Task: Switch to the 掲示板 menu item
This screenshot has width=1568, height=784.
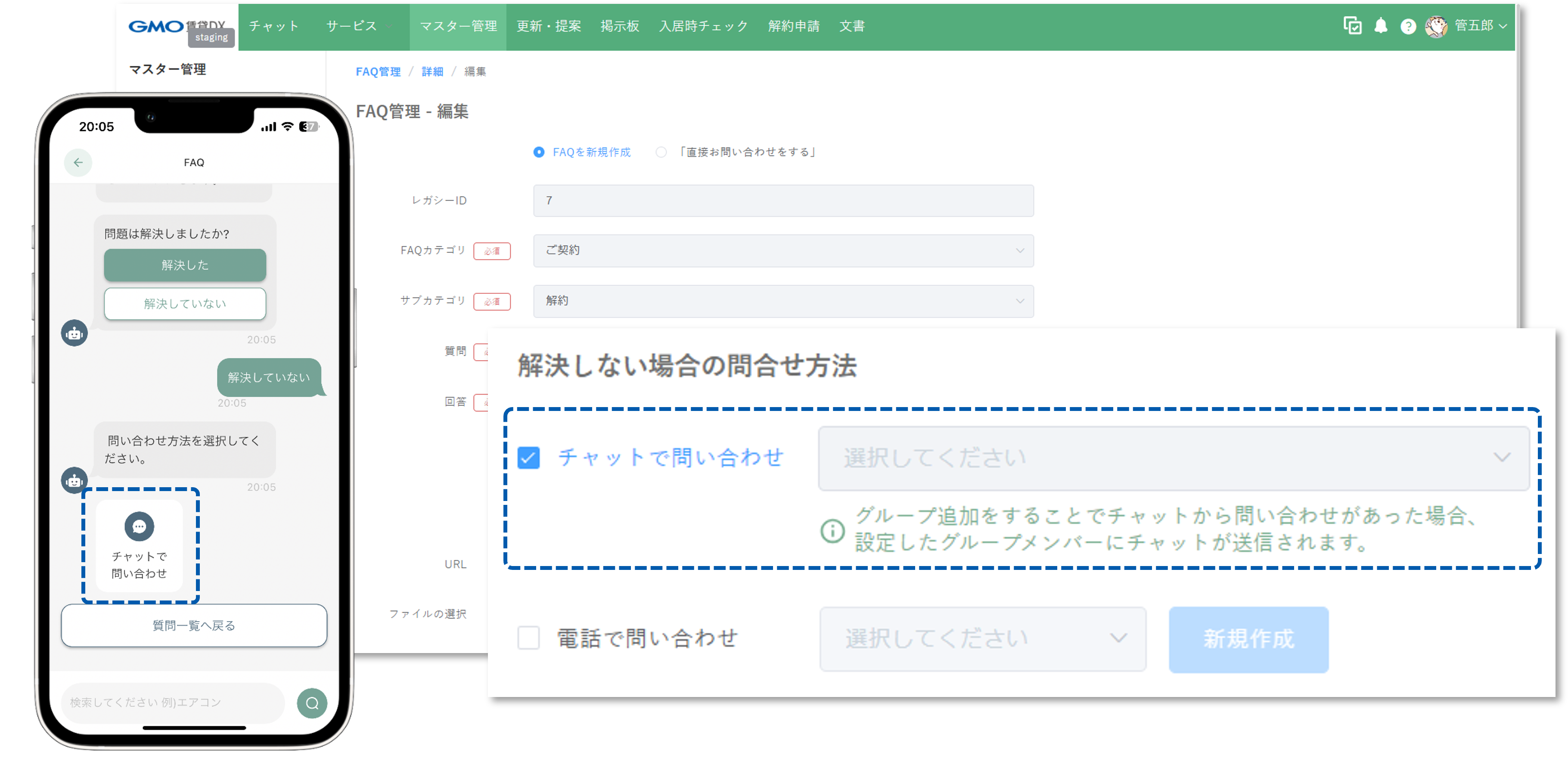Action: point(620,25)
